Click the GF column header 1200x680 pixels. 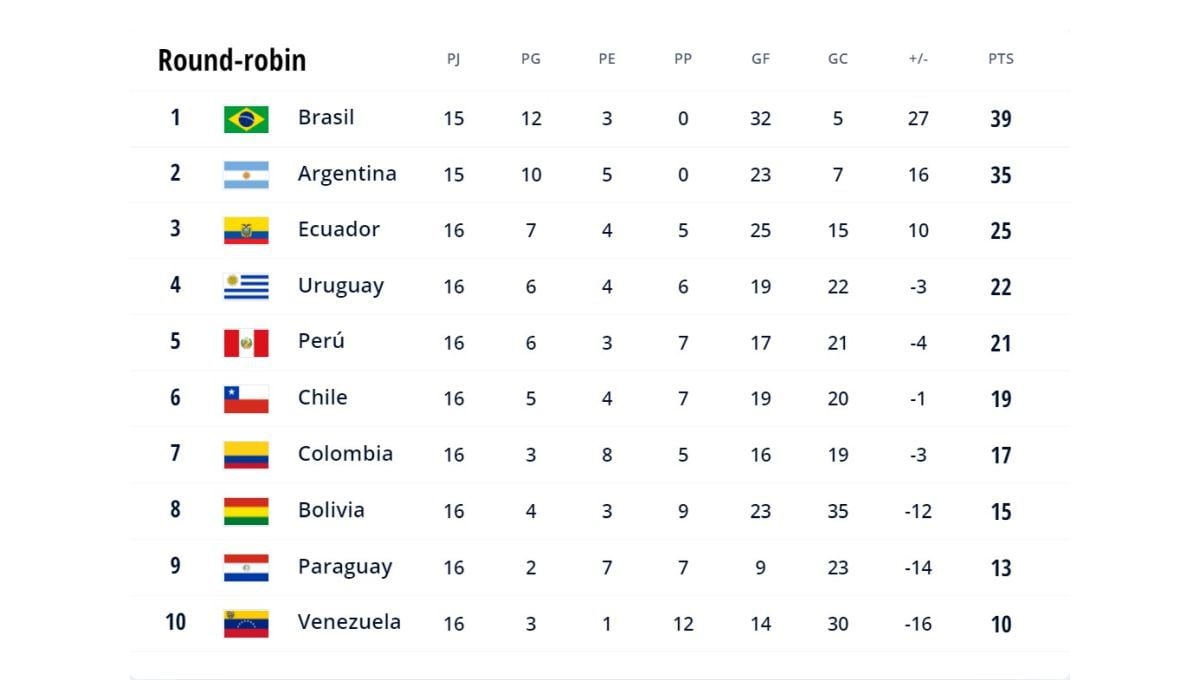[761, 59]
